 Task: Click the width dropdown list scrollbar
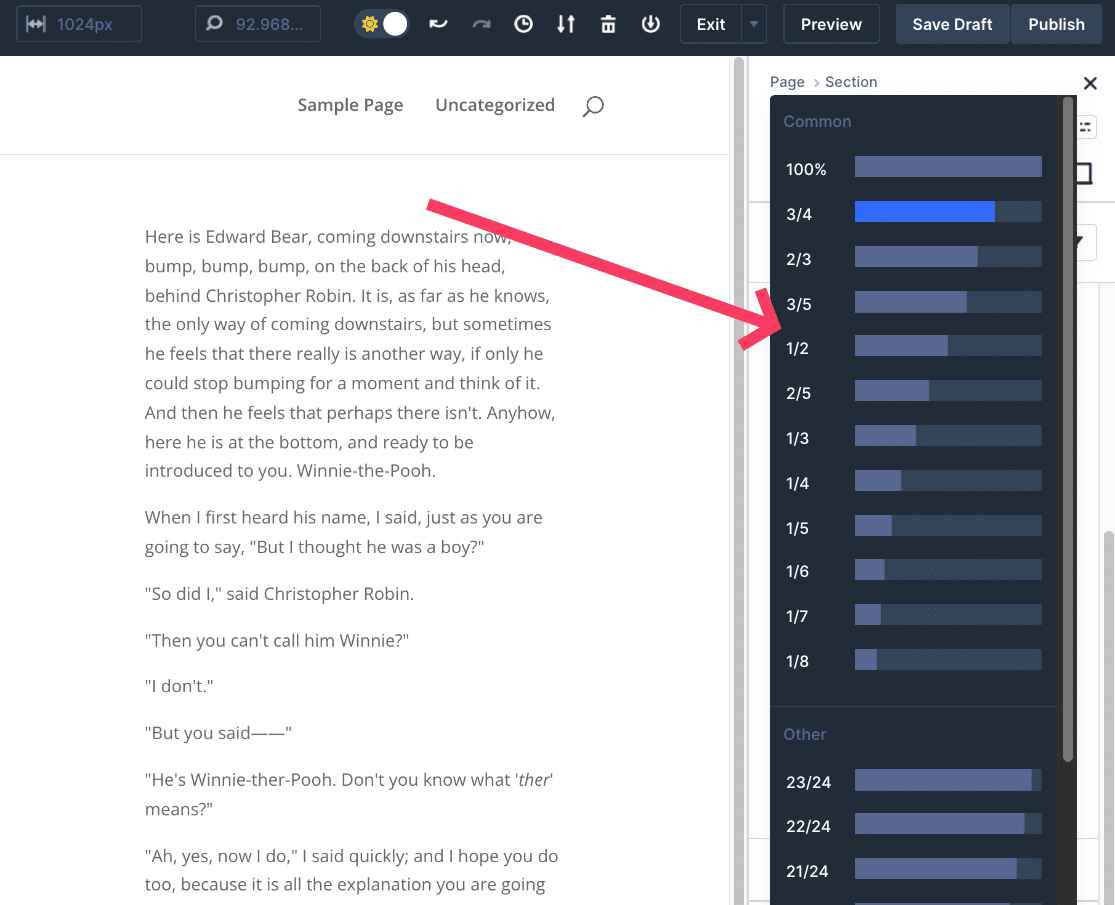tap(1067, 430)
